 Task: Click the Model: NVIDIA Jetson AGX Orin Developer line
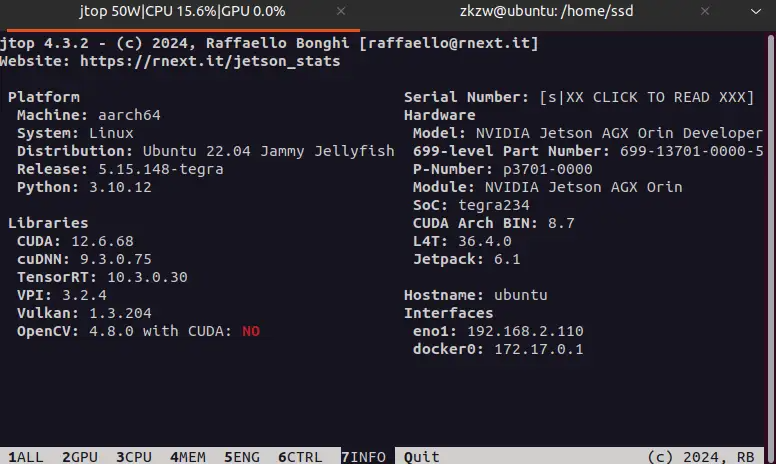point(588,133)
